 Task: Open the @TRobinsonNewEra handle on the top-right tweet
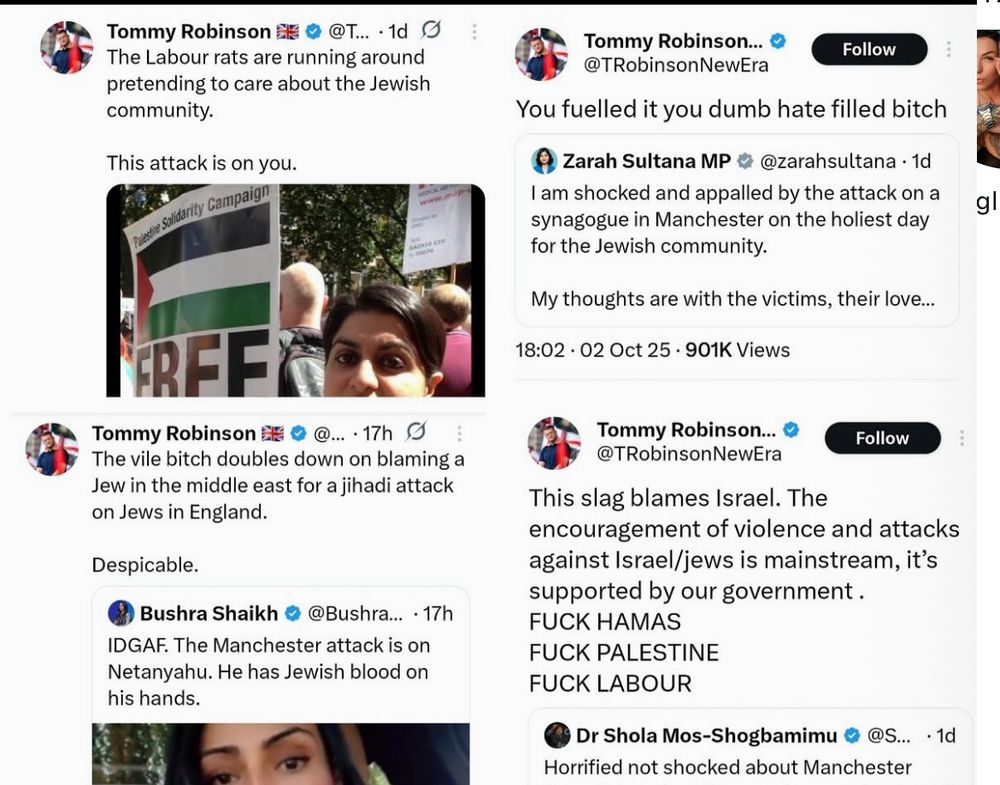click(676, 65)
